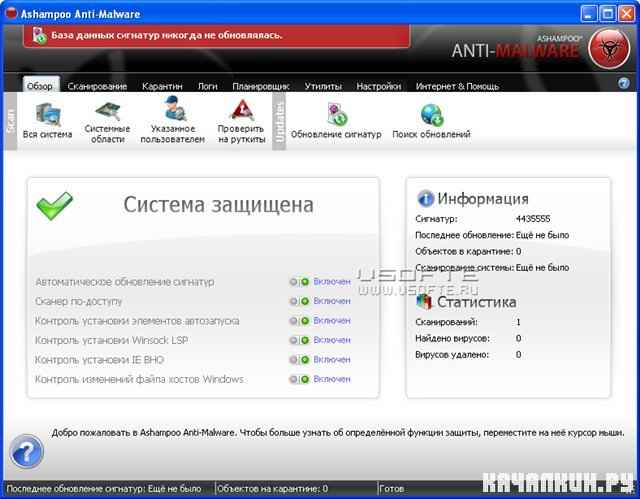Open the Сканирование tab
The image size is (640, 499).
click(x=97, y=86)
